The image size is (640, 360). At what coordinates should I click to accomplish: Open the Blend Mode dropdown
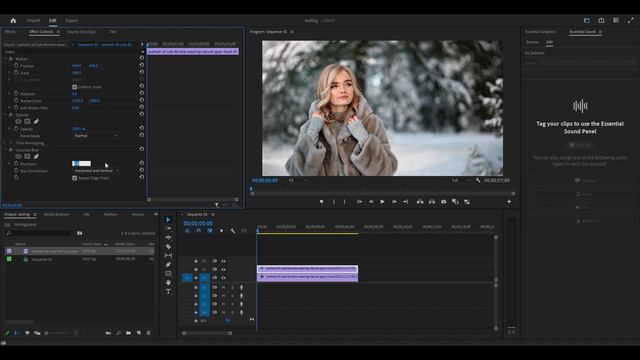[96, 136]
